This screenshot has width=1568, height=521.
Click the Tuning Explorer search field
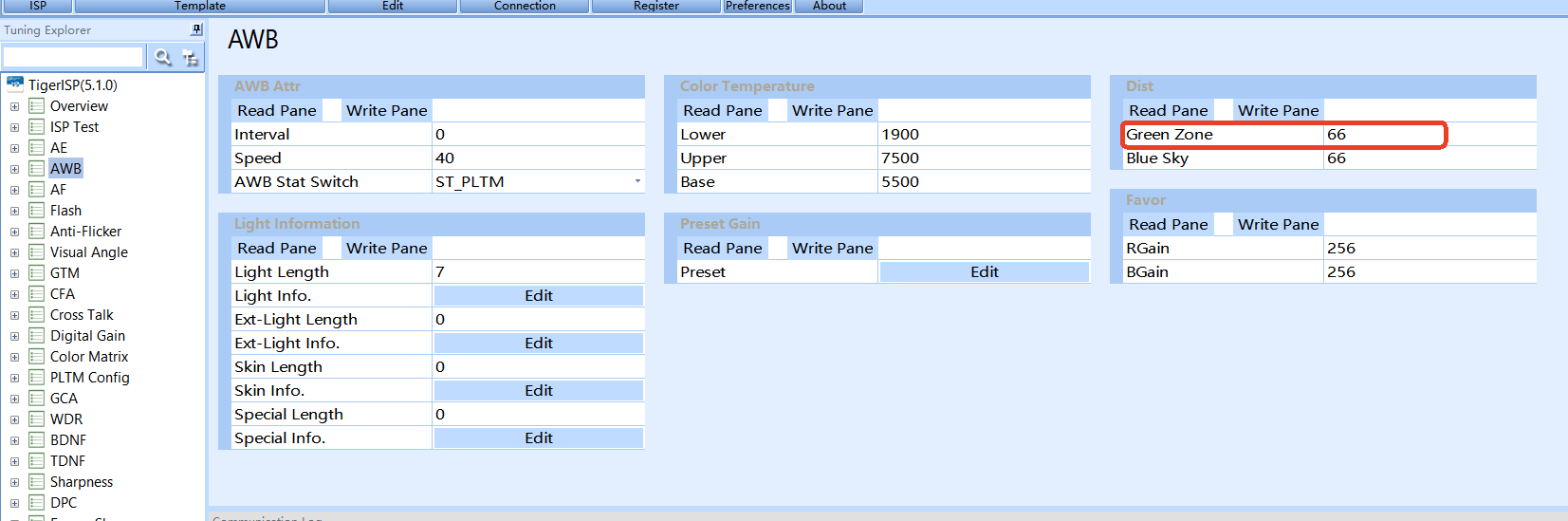73,58
